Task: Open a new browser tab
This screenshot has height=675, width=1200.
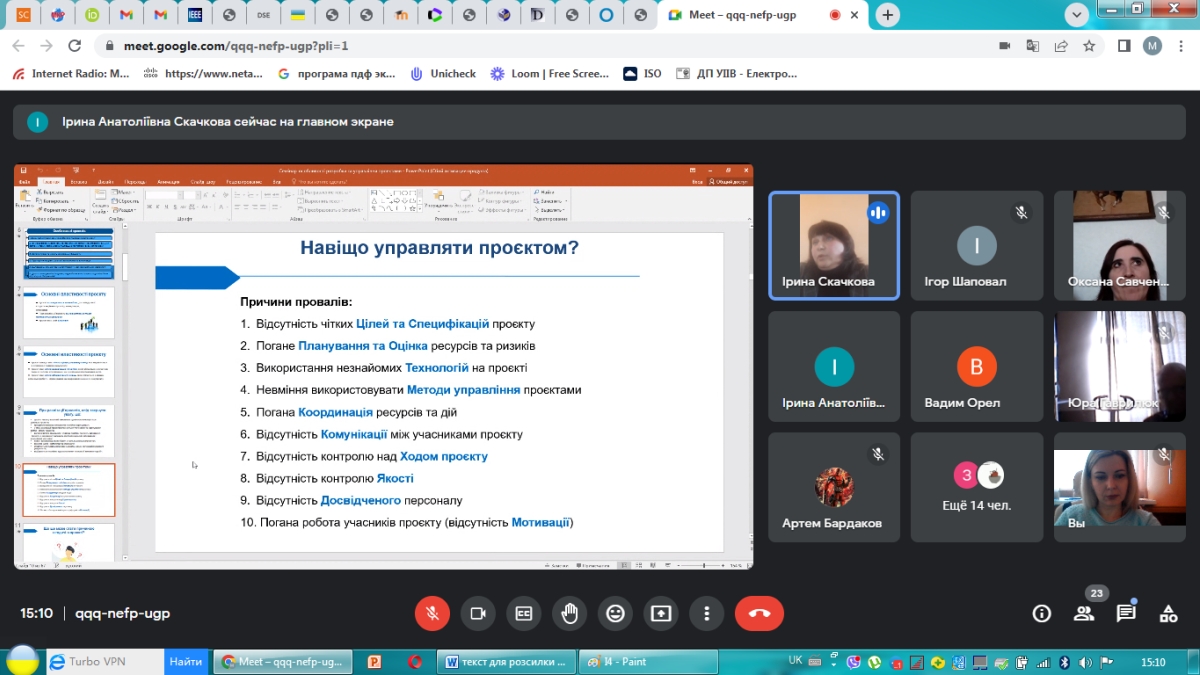Action: coord(887,15)
